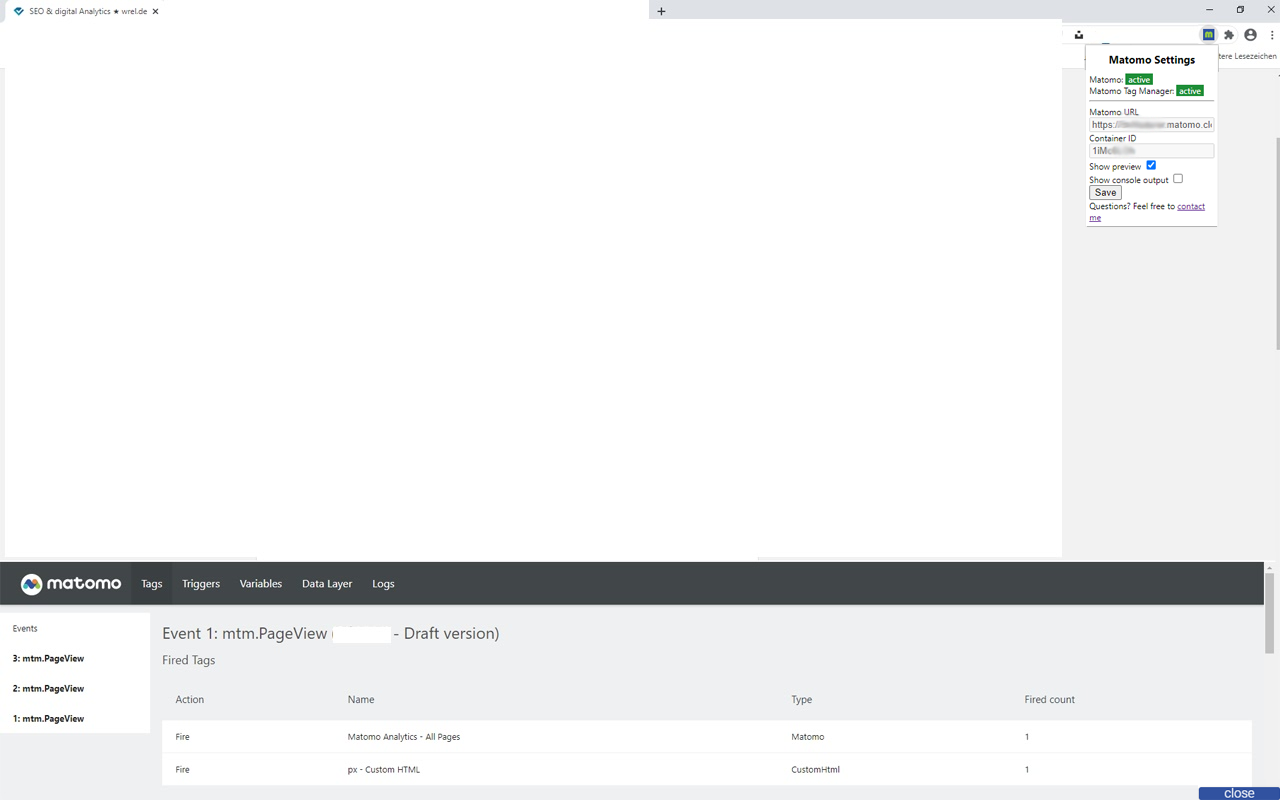Open a new browser tab with plus
The width and height of the screenshot is (1280, 800).
pyautogui.click(x=661, y=11)
